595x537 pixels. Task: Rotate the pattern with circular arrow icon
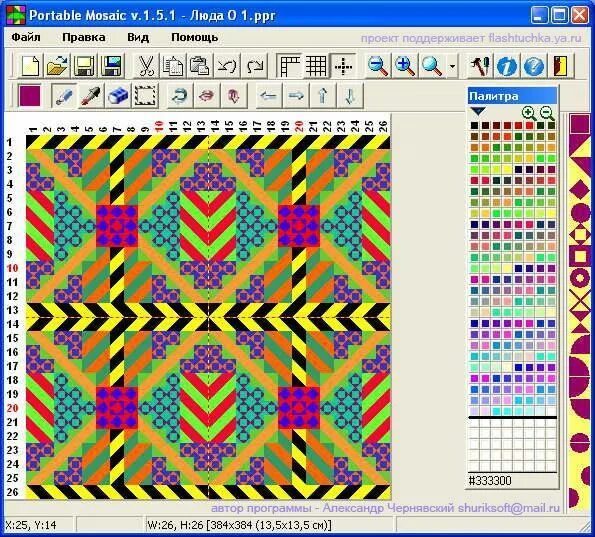[x=179, y=96]
